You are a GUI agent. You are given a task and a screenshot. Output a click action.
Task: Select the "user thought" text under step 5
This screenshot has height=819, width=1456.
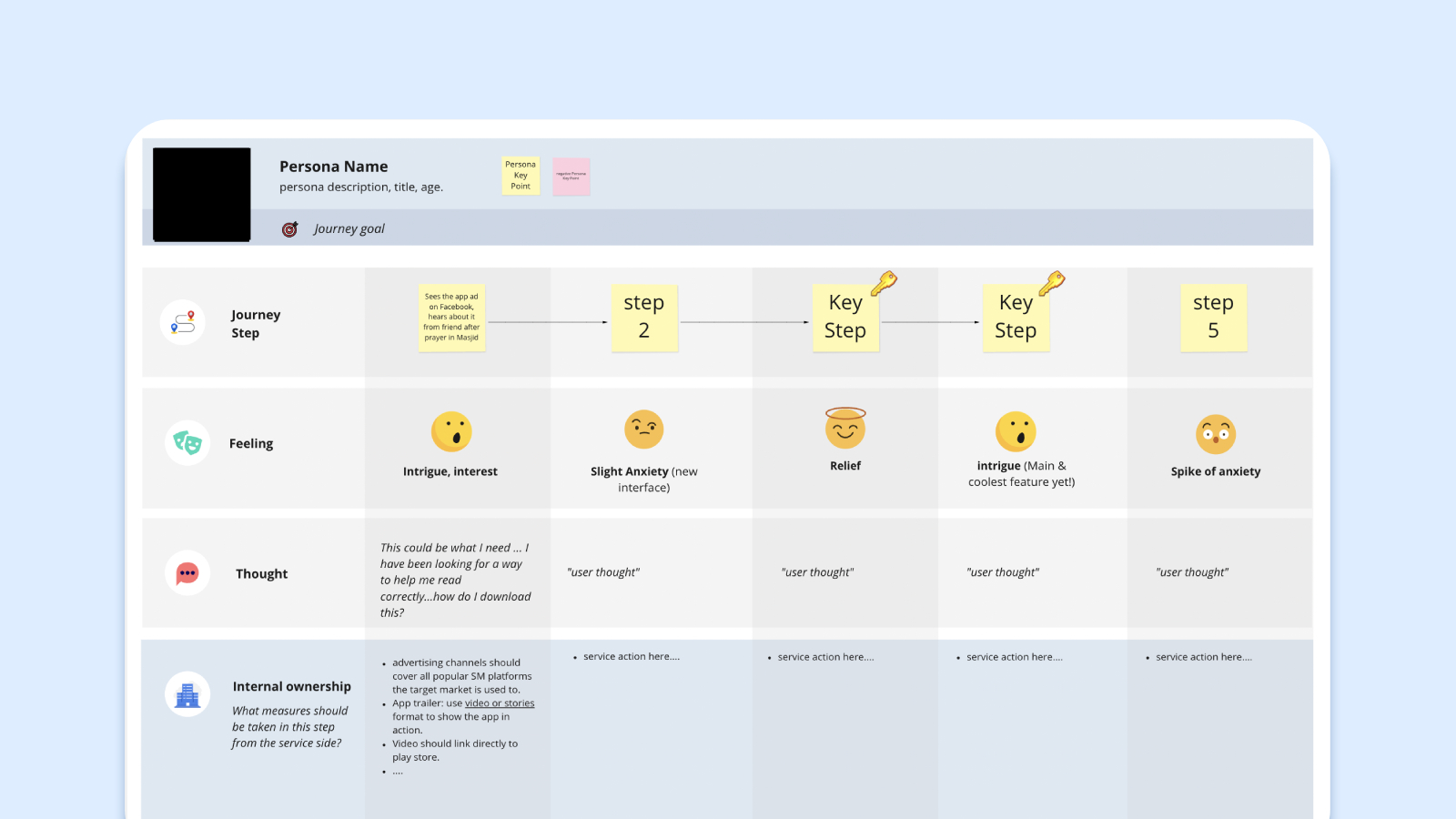pos(1192,572)
